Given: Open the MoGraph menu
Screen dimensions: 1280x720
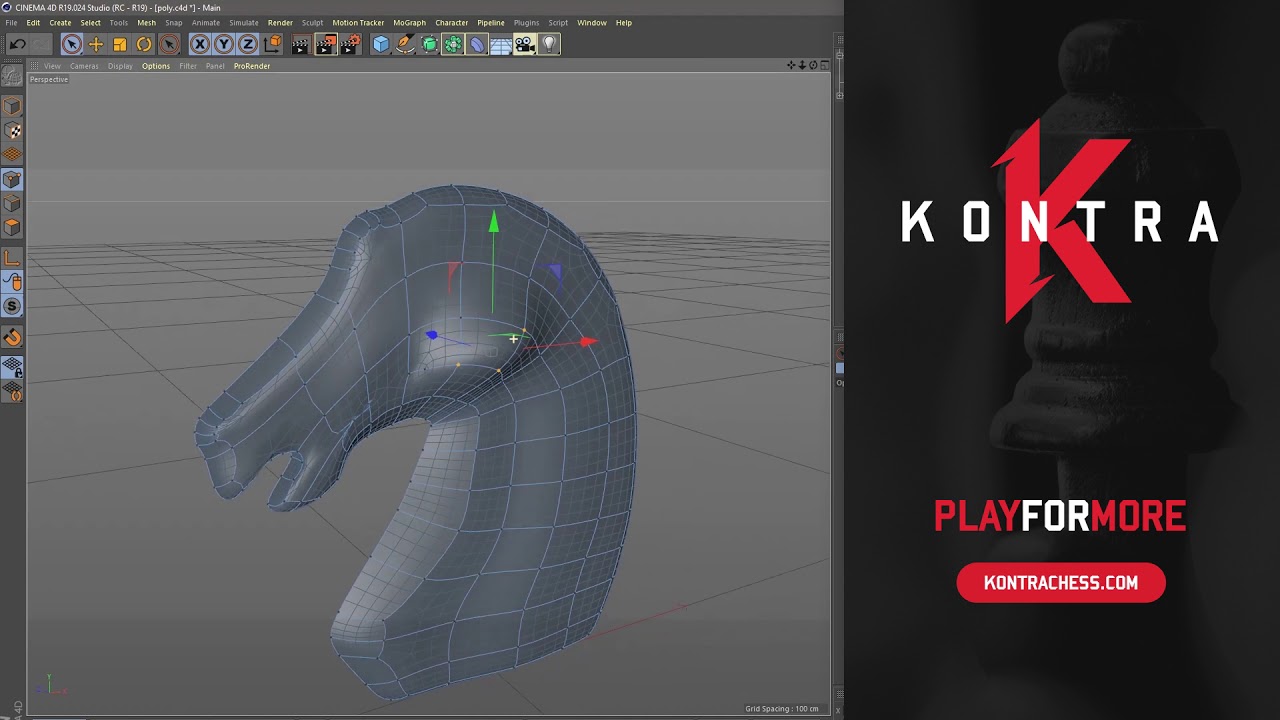Looking at the screenshot, I should [409, 22].
